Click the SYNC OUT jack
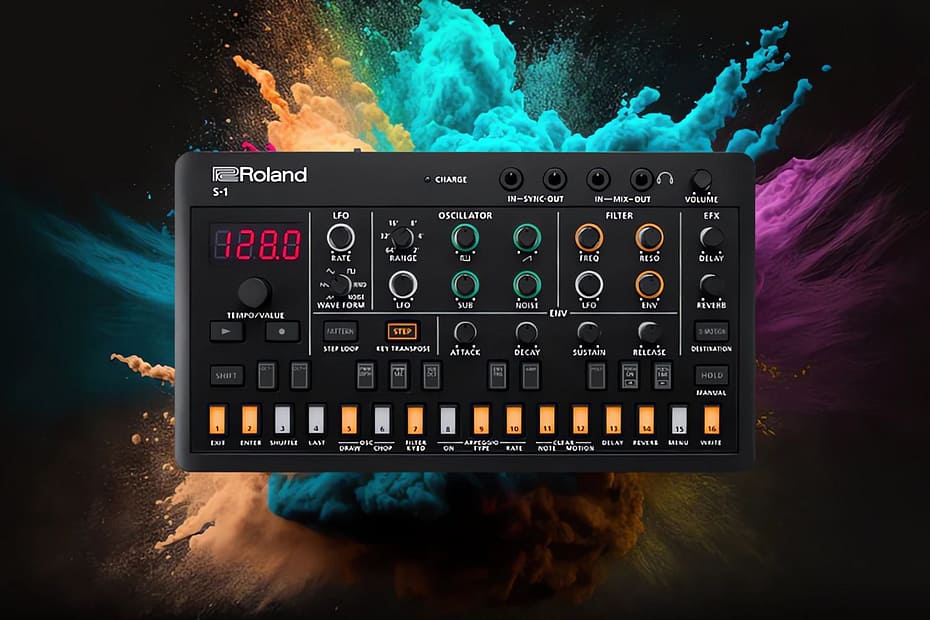This screenshot has height=620, width=930. click(x=554, y=179)
